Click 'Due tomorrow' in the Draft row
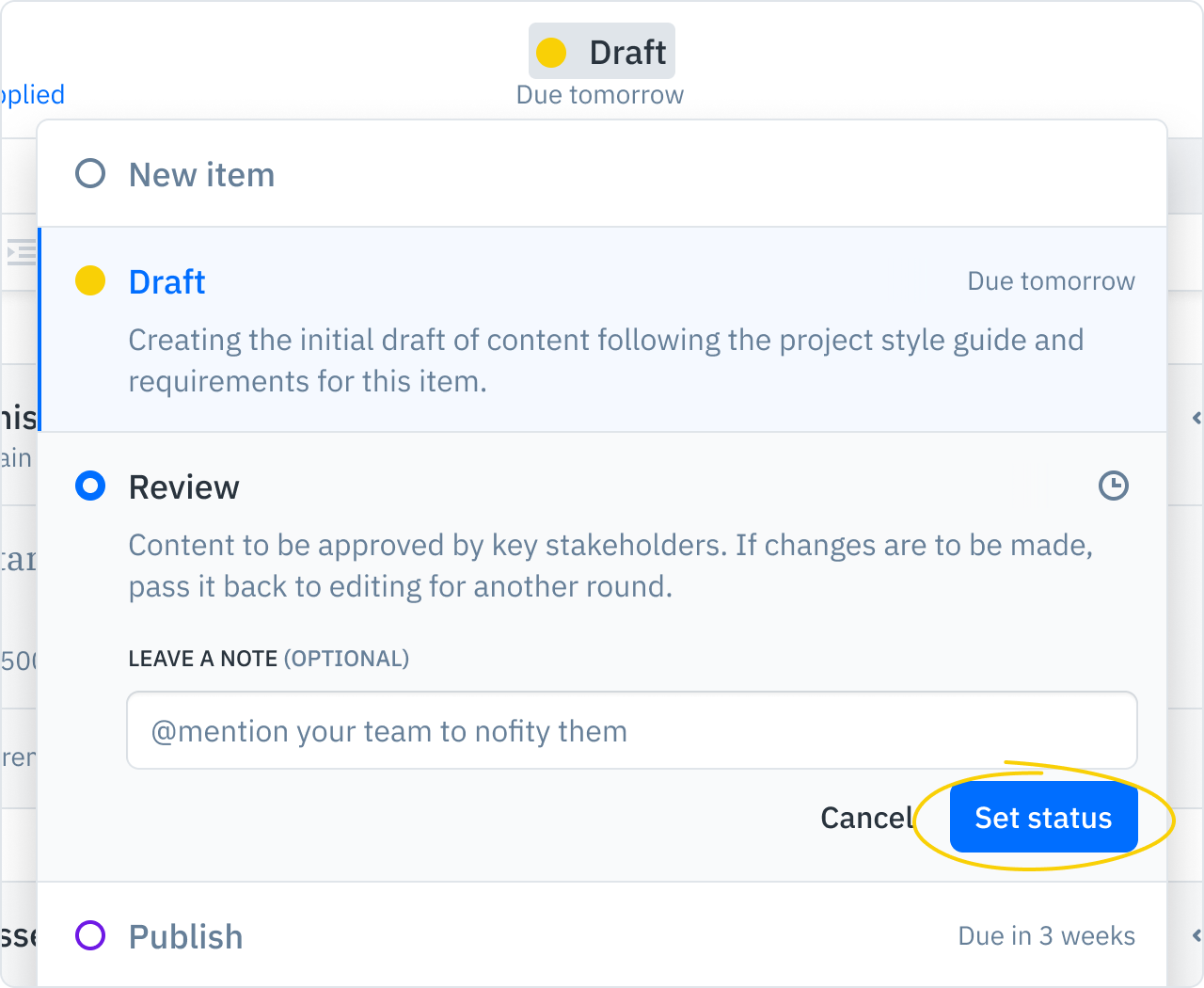Screen dimensions: 1204x988 click(1052, 281)
